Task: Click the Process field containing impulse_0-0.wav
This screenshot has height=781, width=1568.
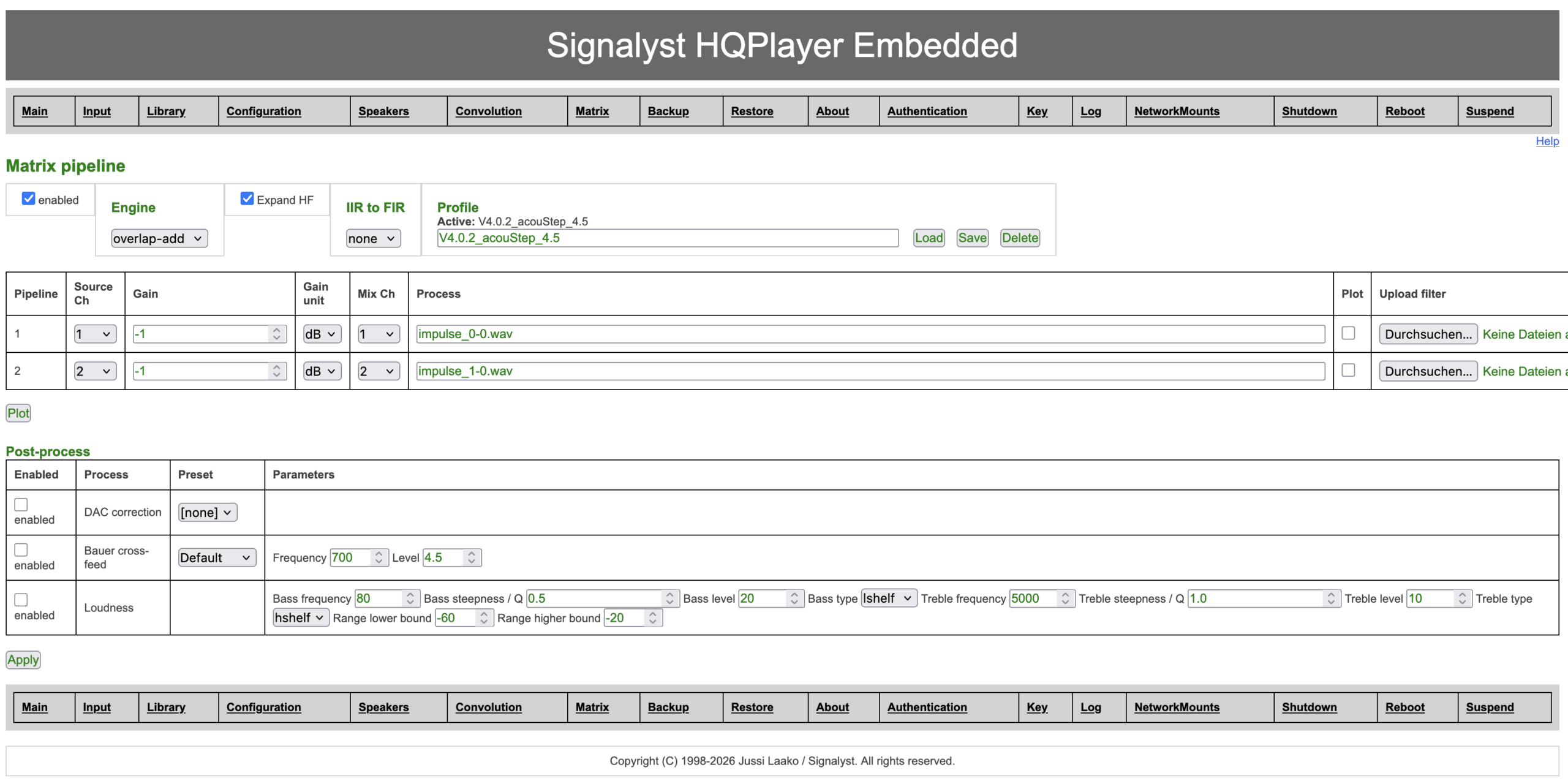Action: (870, 334)
